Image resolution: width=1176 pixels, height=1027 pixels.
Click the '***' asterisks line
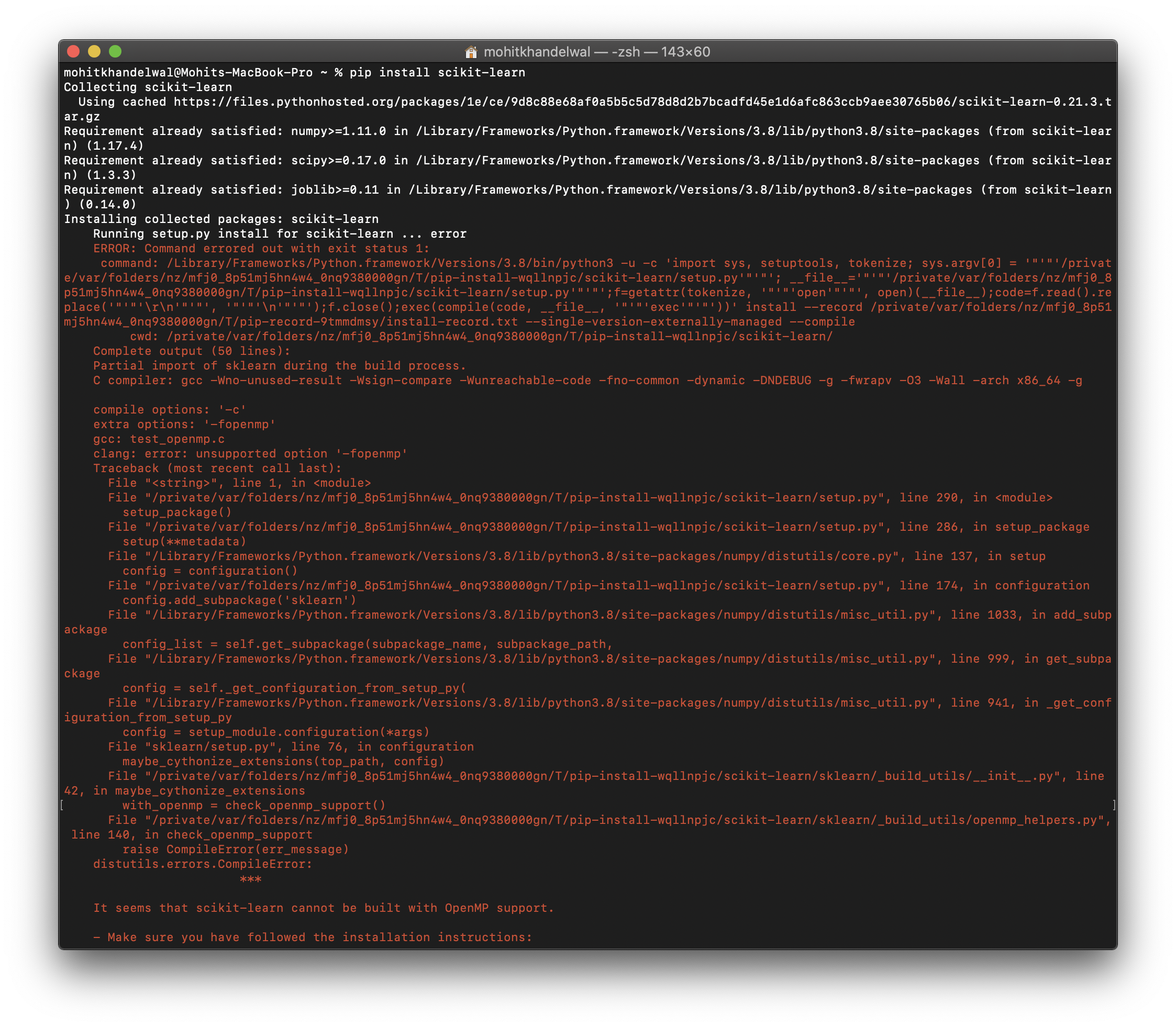(251, 879)
